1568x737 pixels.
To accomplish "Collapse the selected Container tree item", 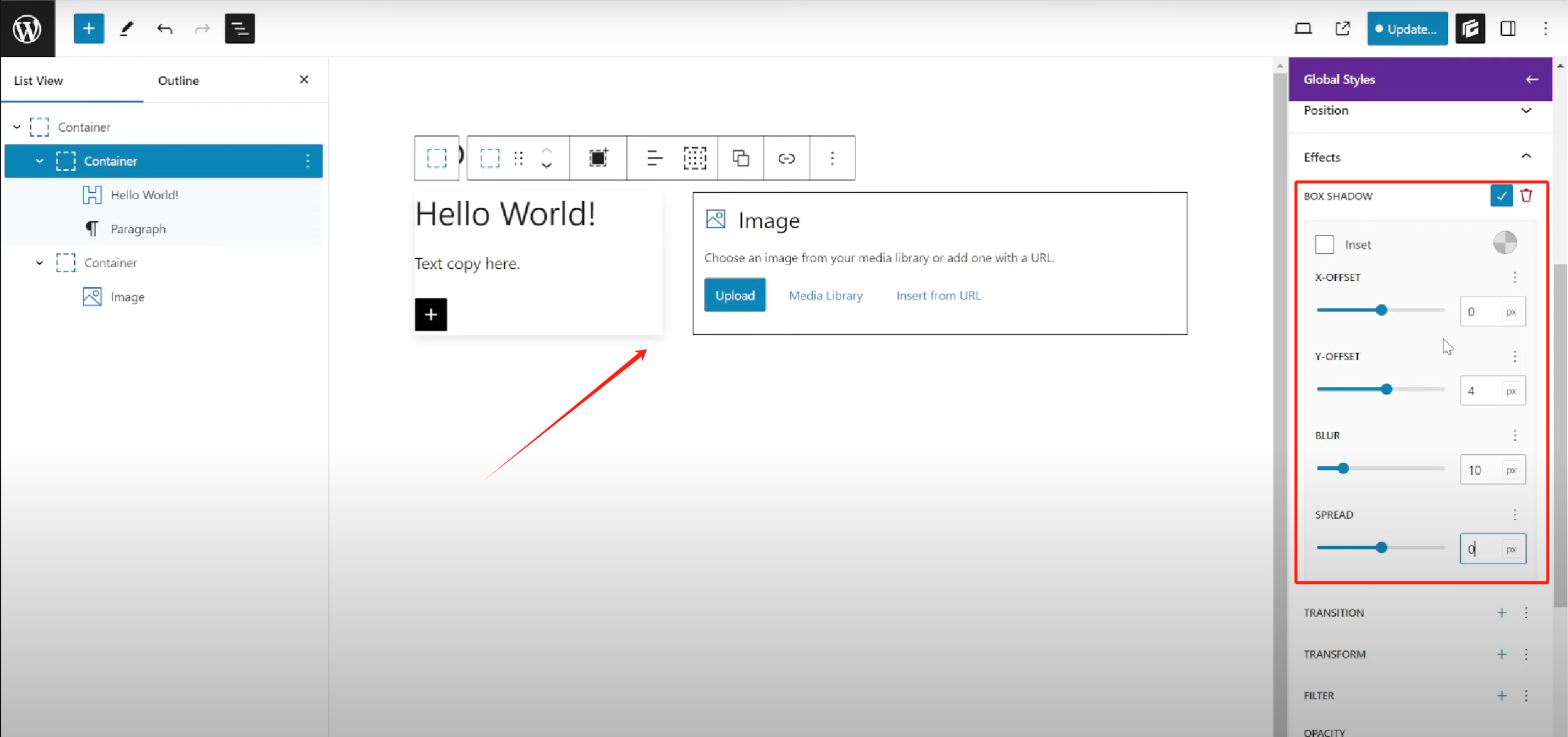I will pos(40,161).
